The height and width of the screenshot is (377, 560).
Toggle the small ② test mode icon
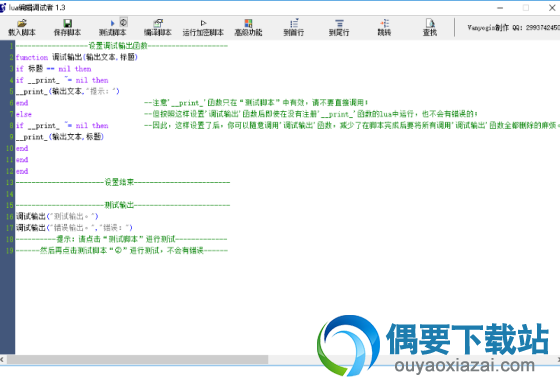point(124,22)
